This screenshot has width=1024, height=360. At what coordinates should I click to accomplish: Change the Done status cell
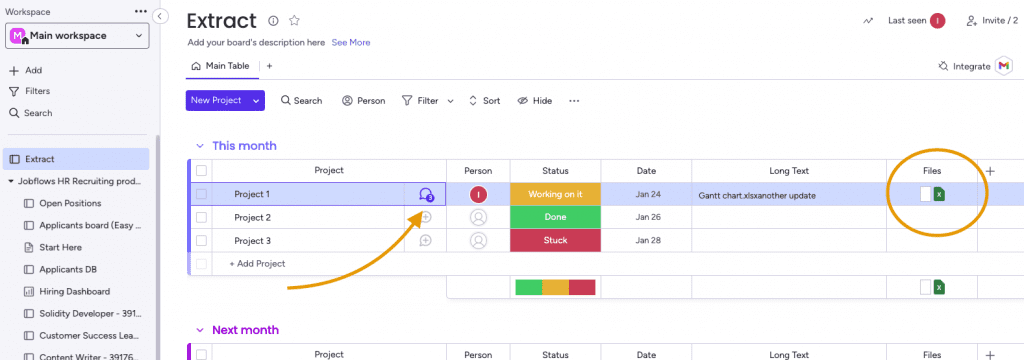(x=555, y=218)
